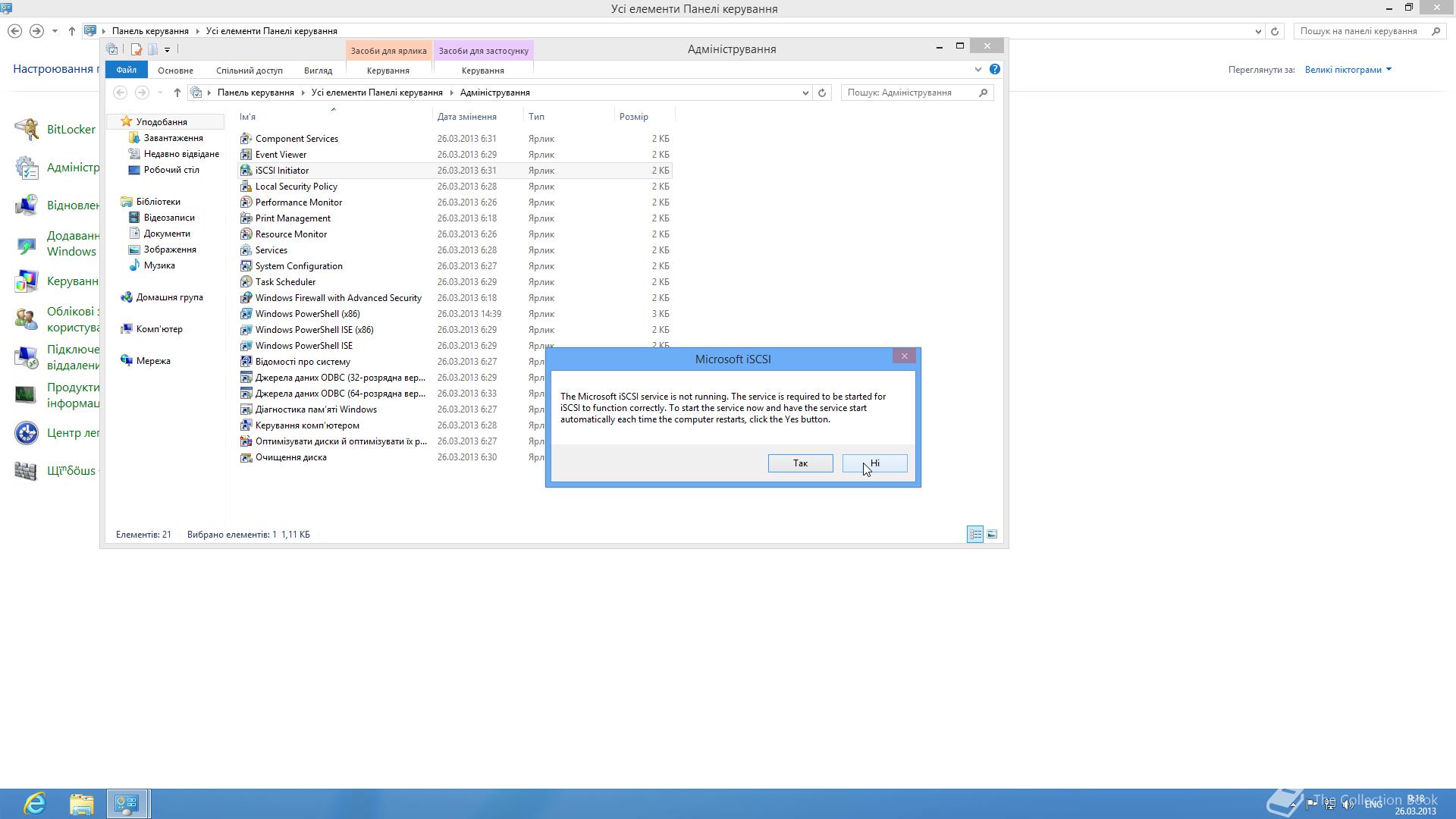Open the Файл ribbon tab

127,70
